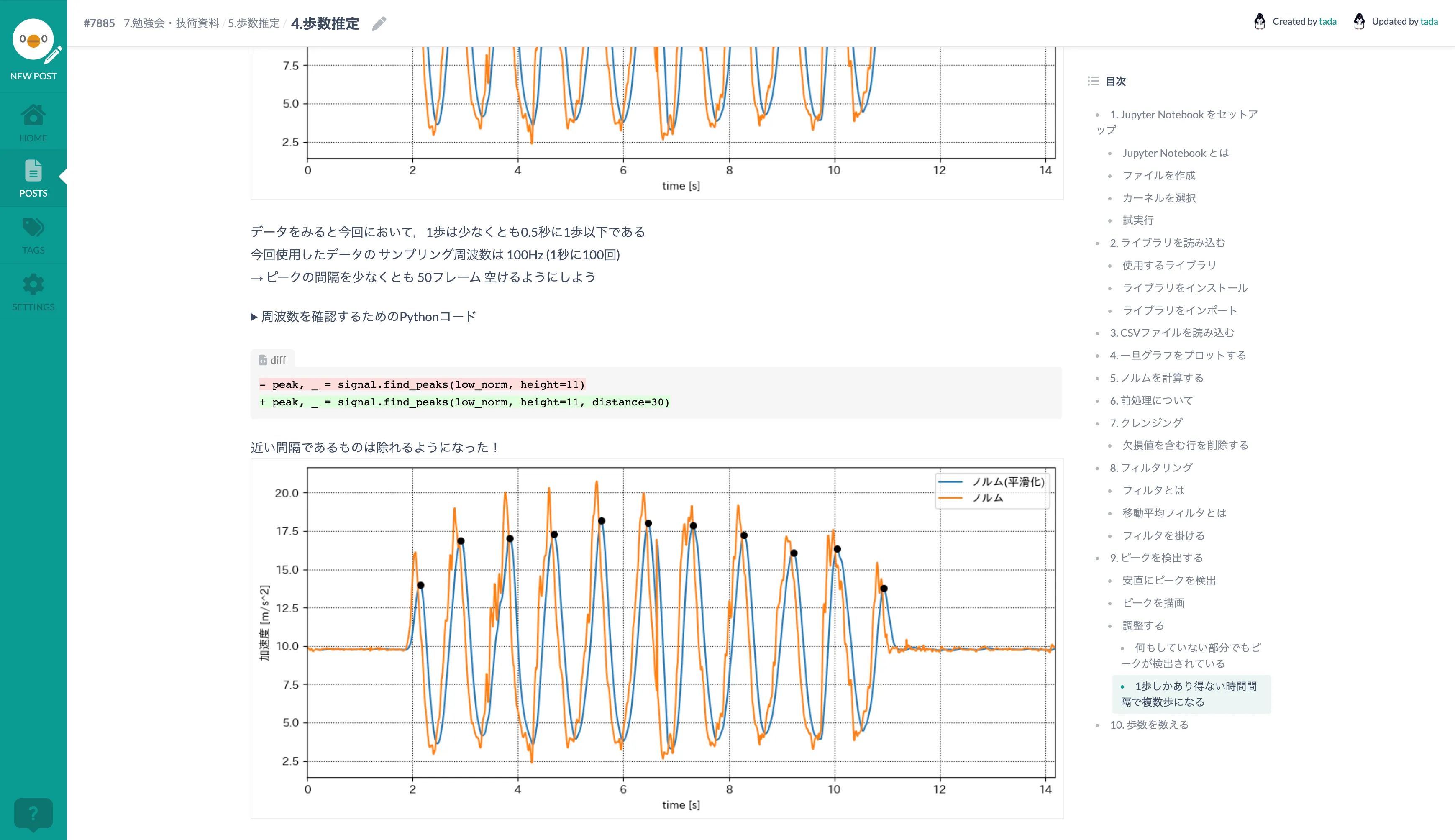The width and height of the screenshot is (1455, 840).
Task: Click Updated by tada username link
Action: click(1429, 21)
